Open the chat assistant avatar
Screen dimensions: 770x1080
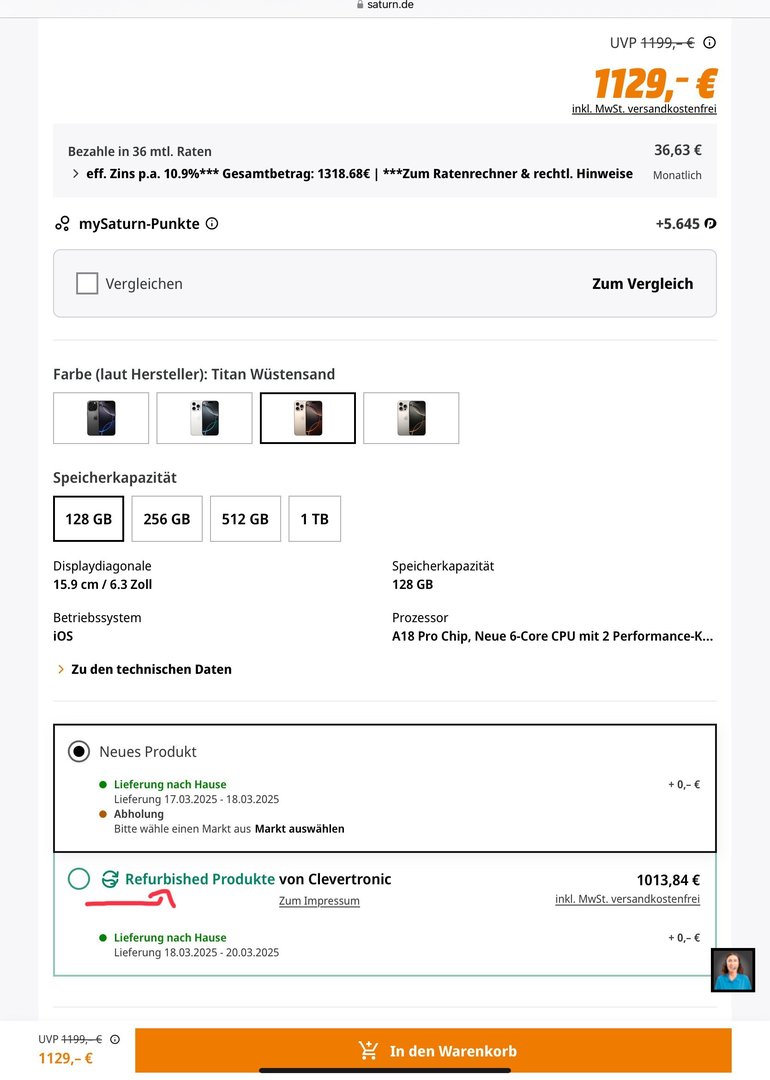733,970
